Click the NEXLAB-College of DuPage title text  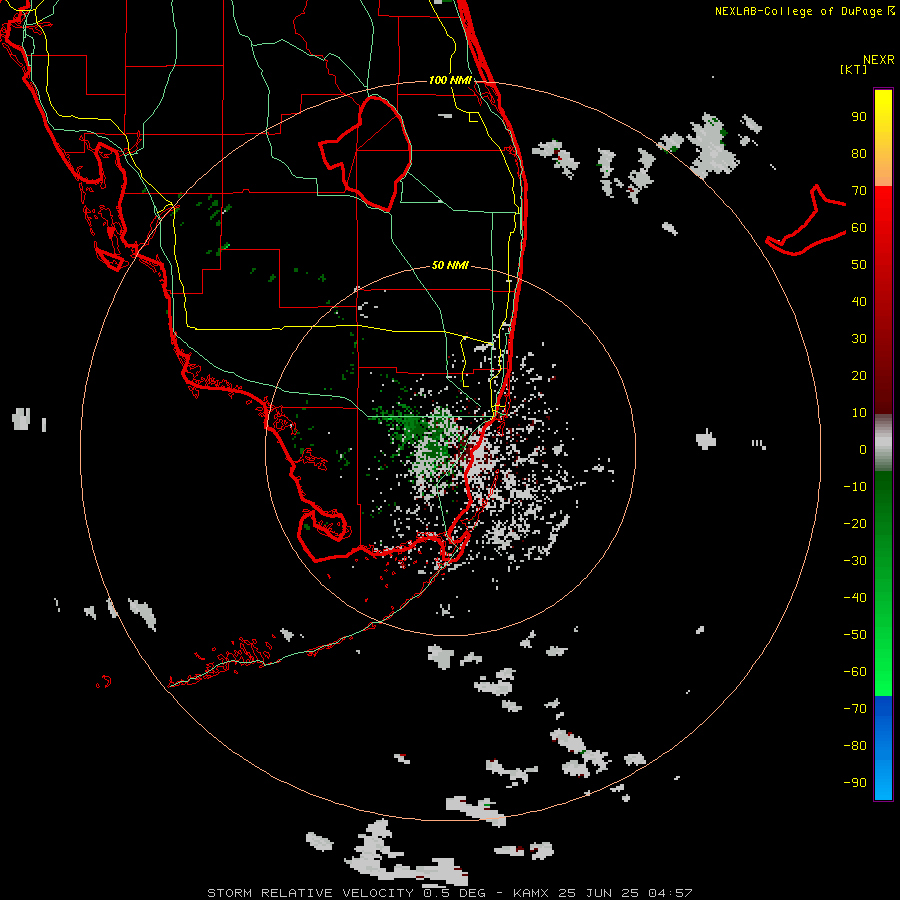click(x=804, y=11)
